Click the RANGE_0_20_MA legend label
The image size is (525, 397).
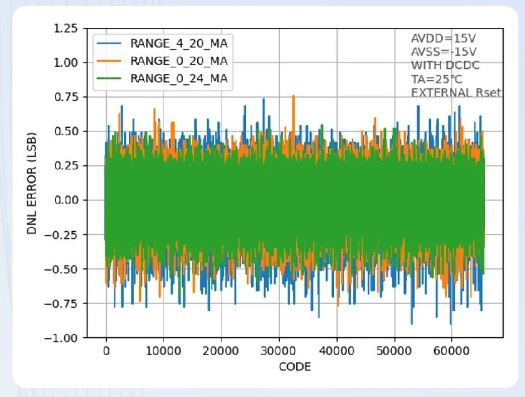coord(179,61)
